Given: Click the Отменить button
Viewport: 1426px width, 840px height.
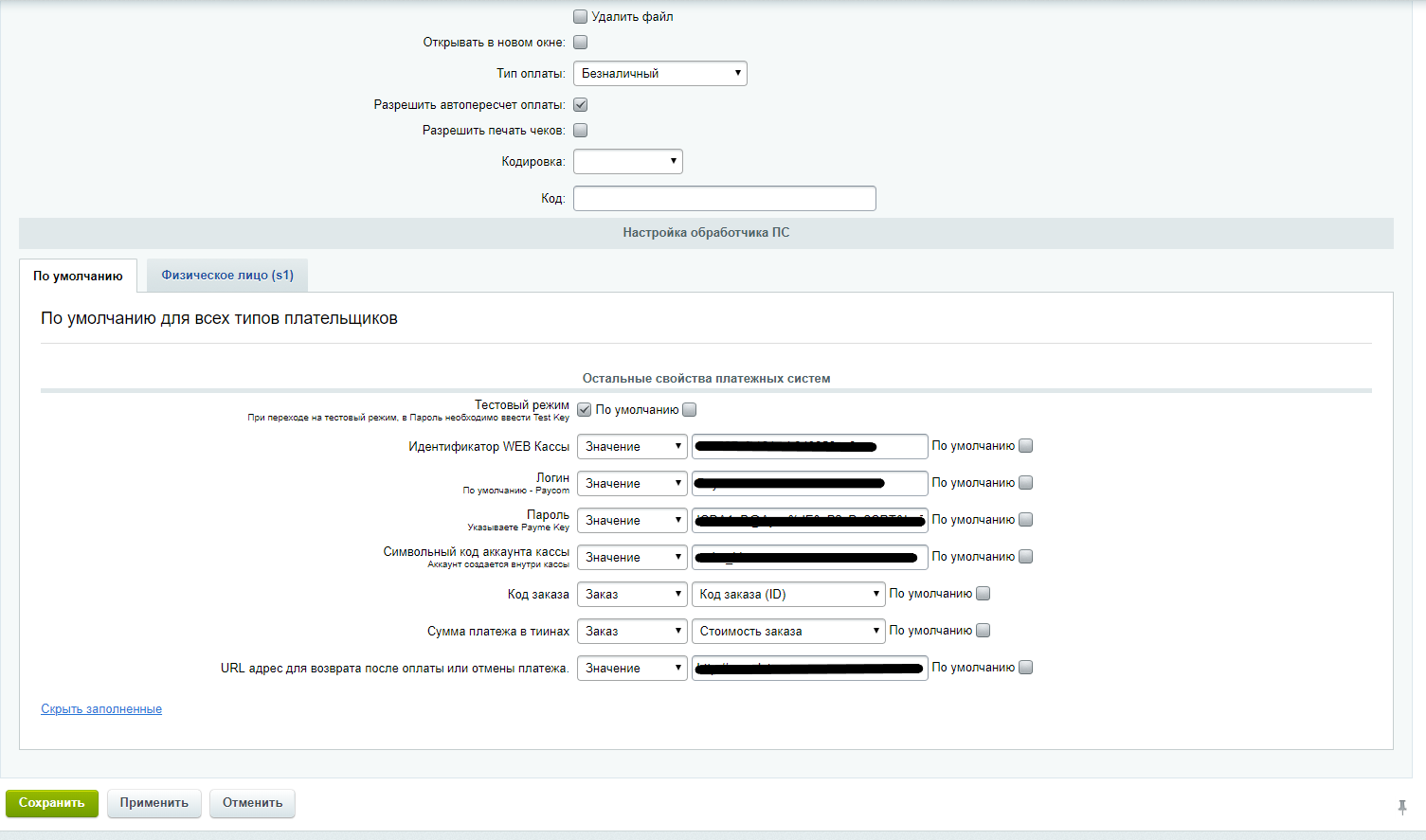Looking at the screenshot, I should pos(252,803).
